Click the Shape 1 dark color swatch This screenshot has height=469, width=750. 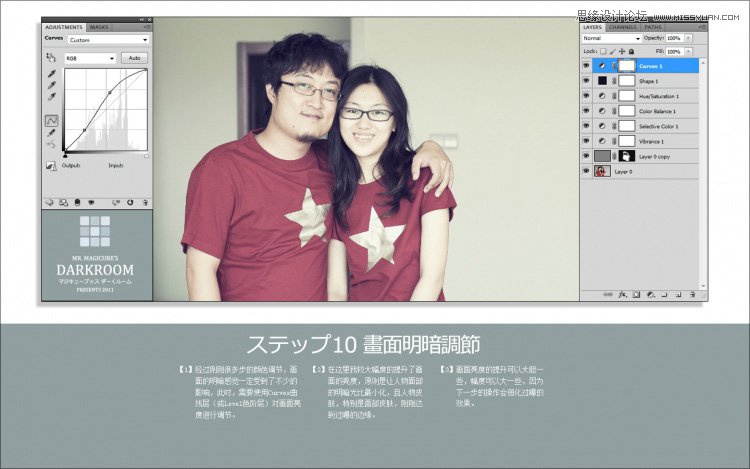(602, 81)
